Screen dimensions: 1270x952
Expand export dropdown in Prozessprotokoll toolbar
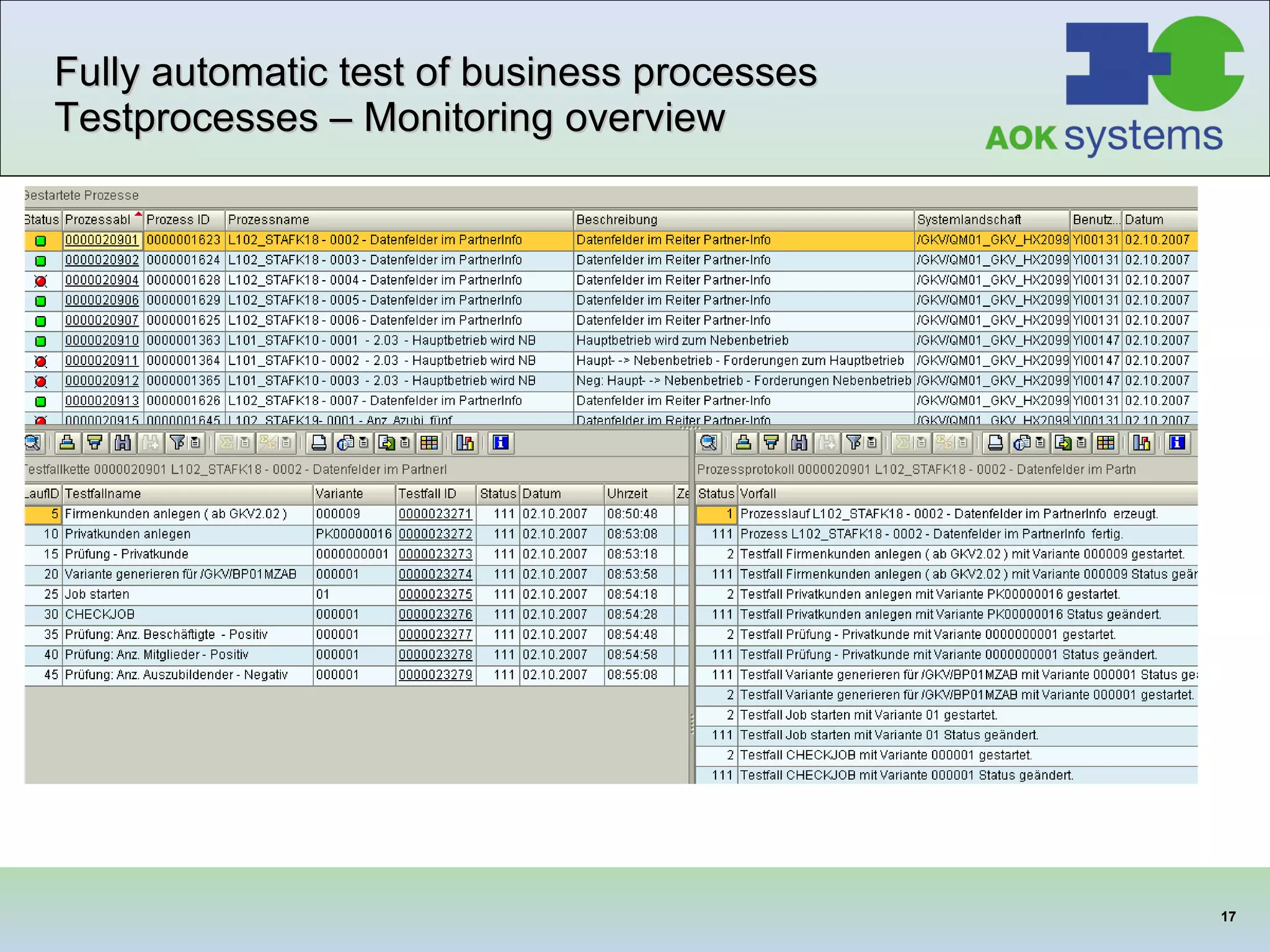tap(1081, 443)
